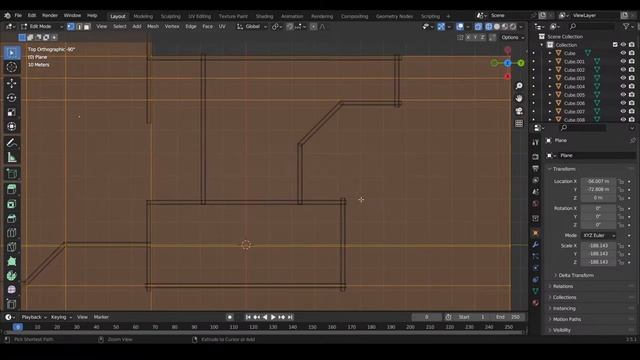This screenshot has width=640, height=360.
Task: Disable Cube.002 in renders
Action: (x=632, y=70)
